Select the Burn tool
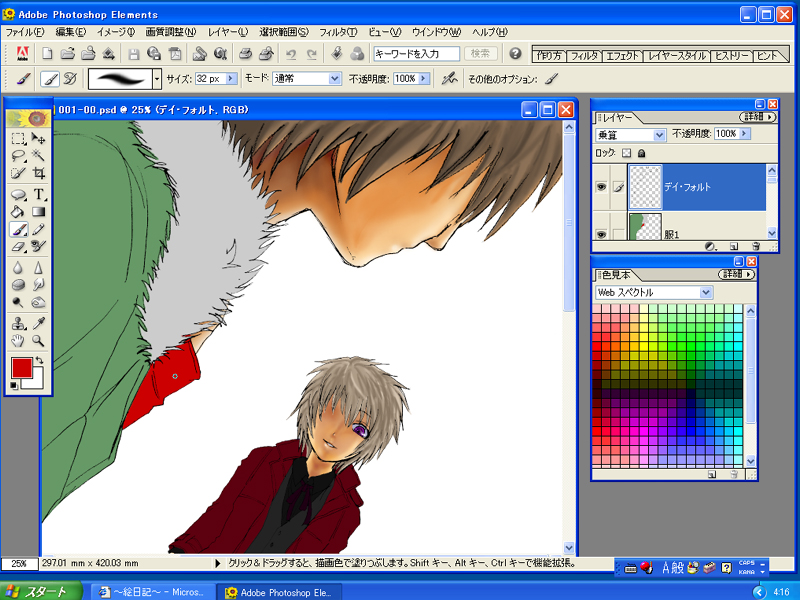 (x=38, y=302)
